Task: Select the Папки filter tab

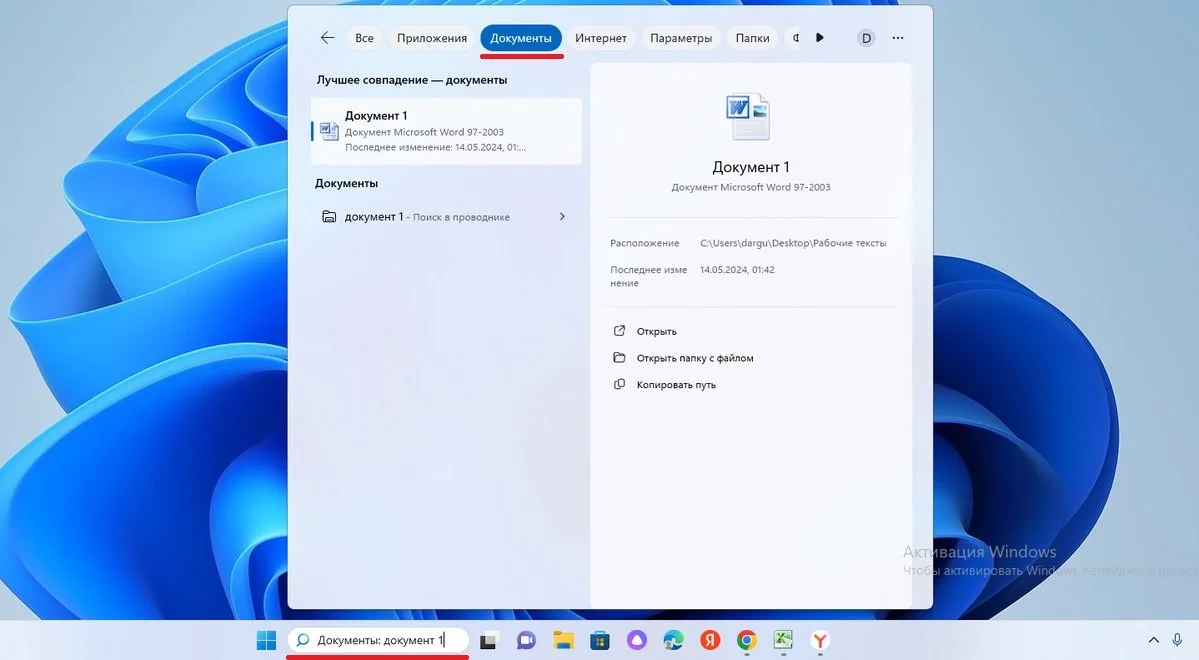Action: (x=752, y=37)
